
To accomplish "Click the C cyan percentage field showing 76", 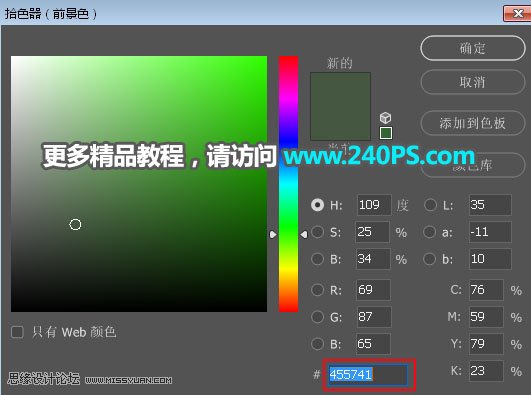I will 486,290.
